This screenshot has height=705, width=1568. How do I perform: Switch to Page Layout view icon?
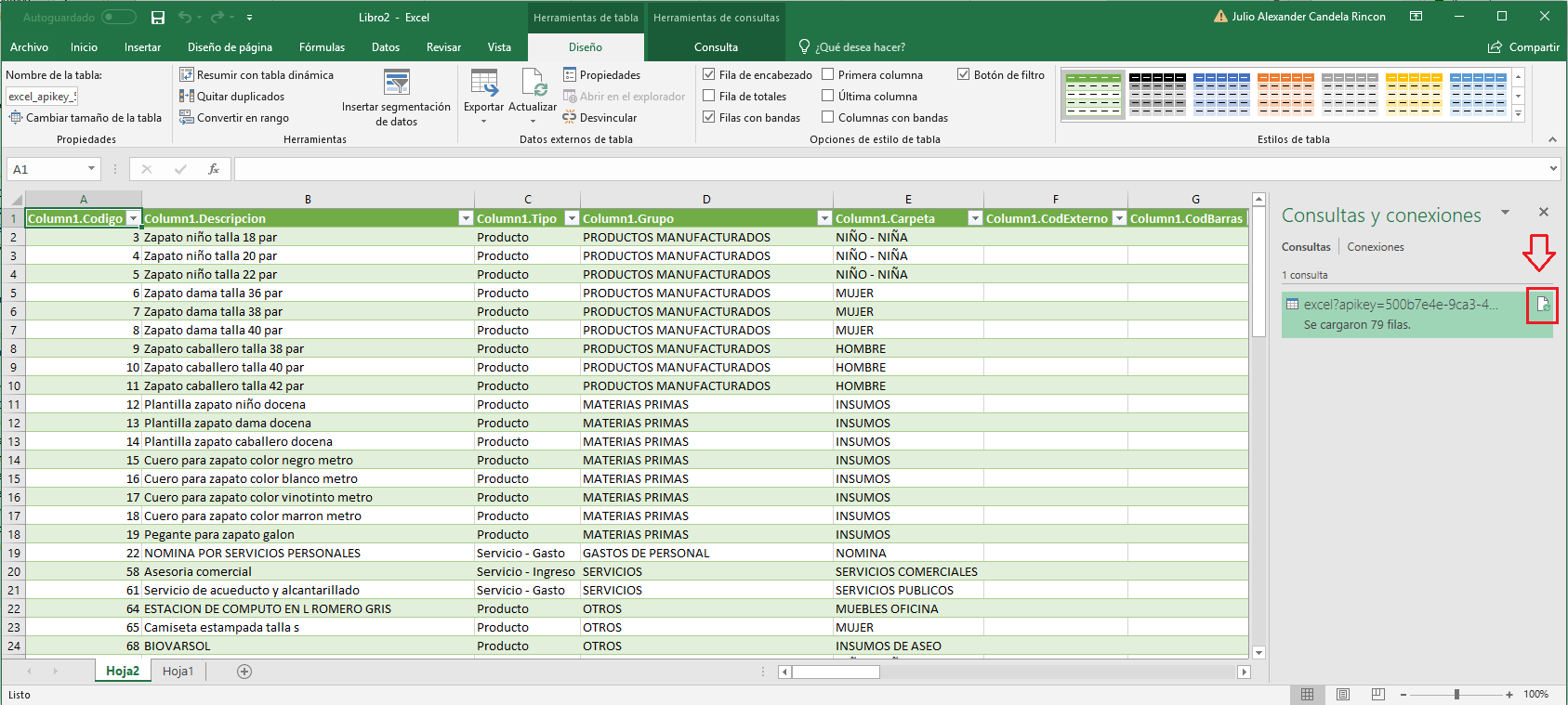click(1343, 695)
